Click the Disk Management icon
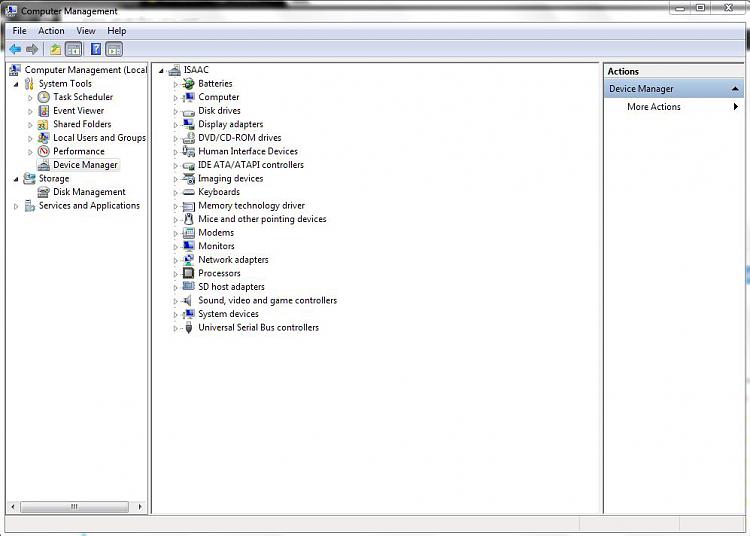The height and width of the screenshot is (536, 750). pos(44,192)
